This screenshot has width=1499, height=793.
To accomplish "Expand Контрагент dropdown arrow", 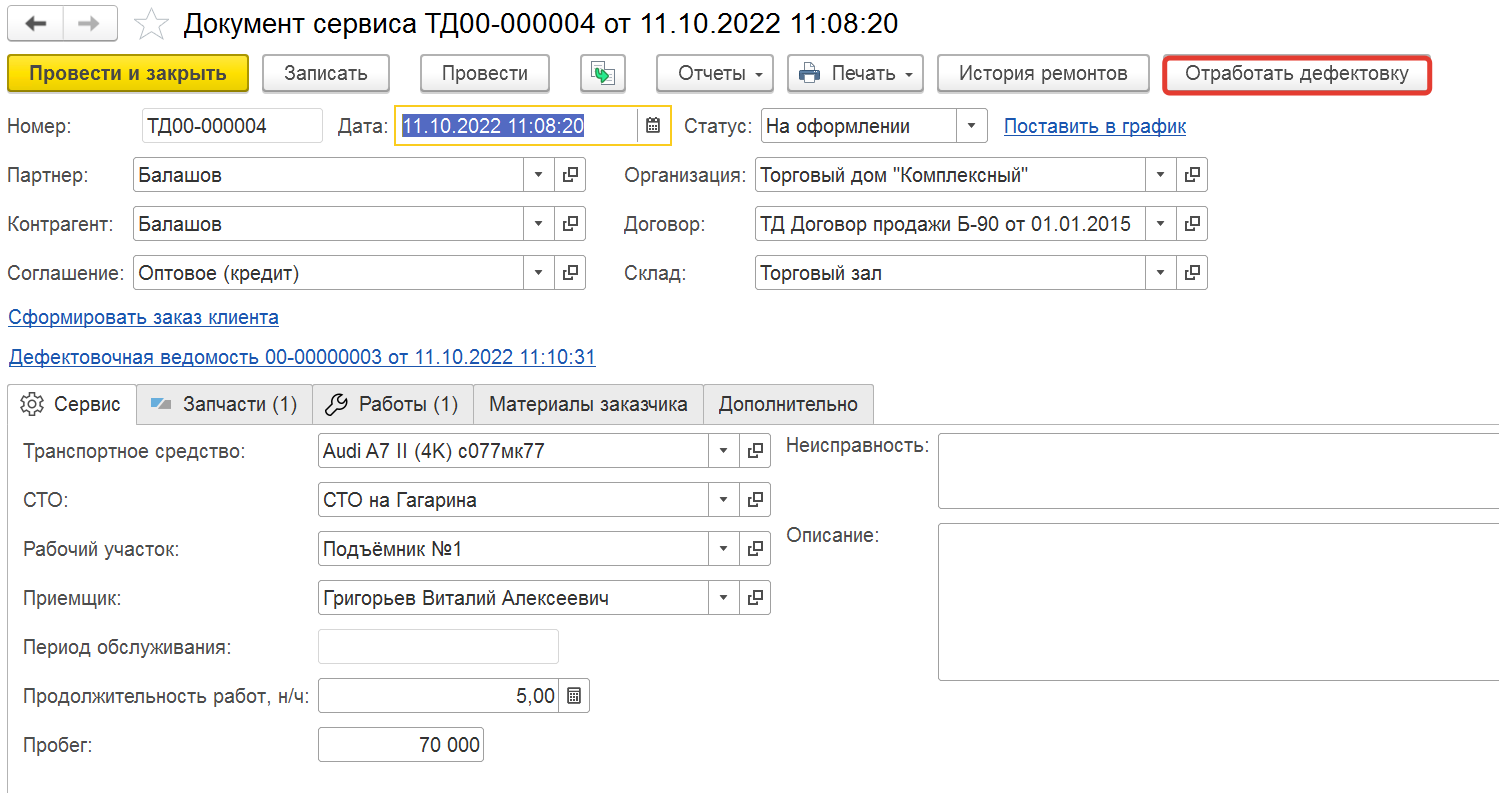I will [x=539, y=224].
